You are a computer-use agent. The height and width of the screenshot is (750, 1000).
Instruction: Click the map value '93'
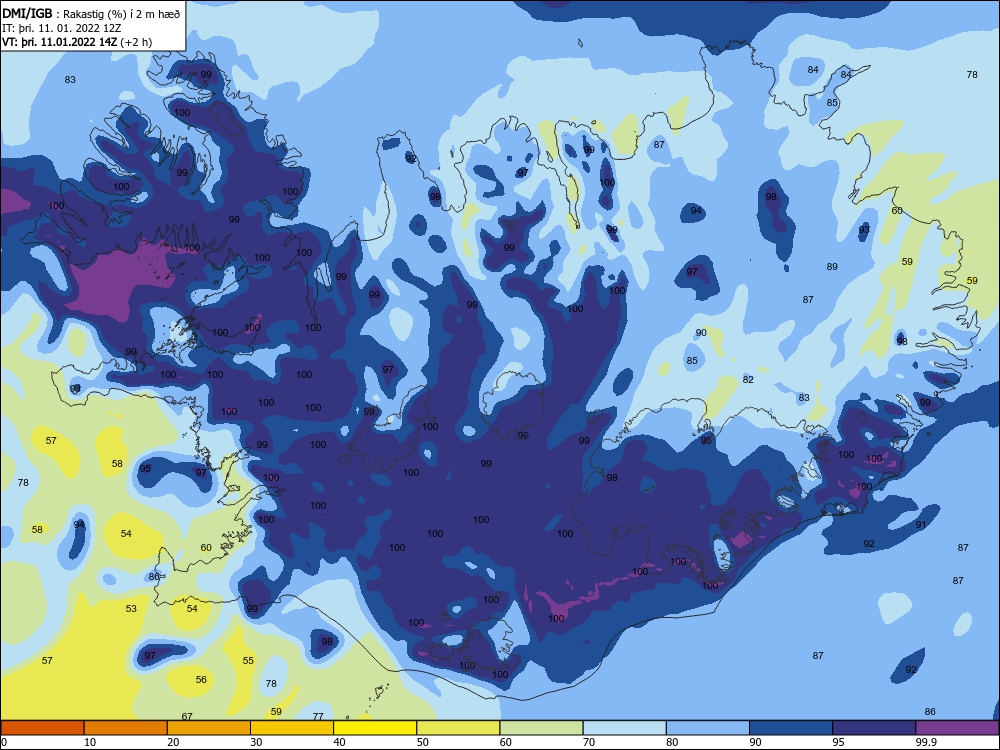(x=864, y=230)
